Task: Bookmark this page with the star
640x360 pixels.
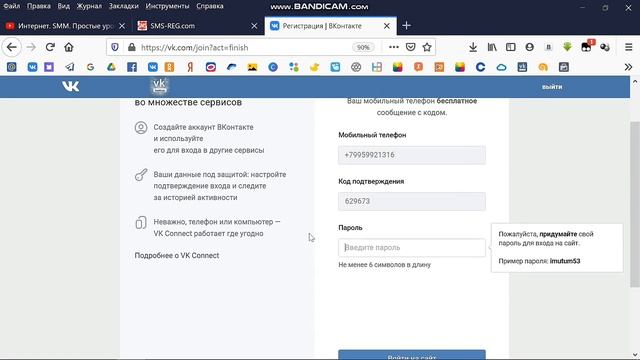Action: [427, 47]
